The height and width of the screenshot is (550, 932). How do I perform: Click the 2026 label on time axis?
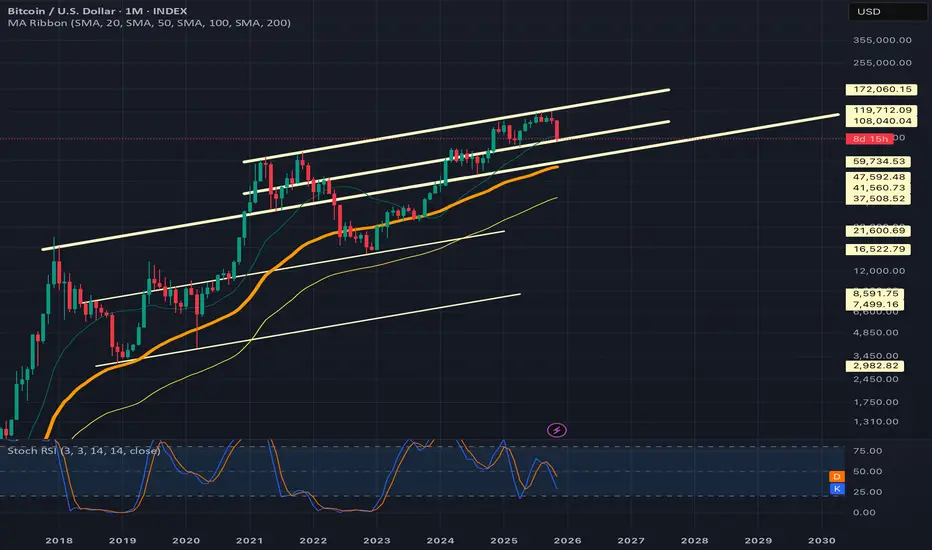(568, 540)
